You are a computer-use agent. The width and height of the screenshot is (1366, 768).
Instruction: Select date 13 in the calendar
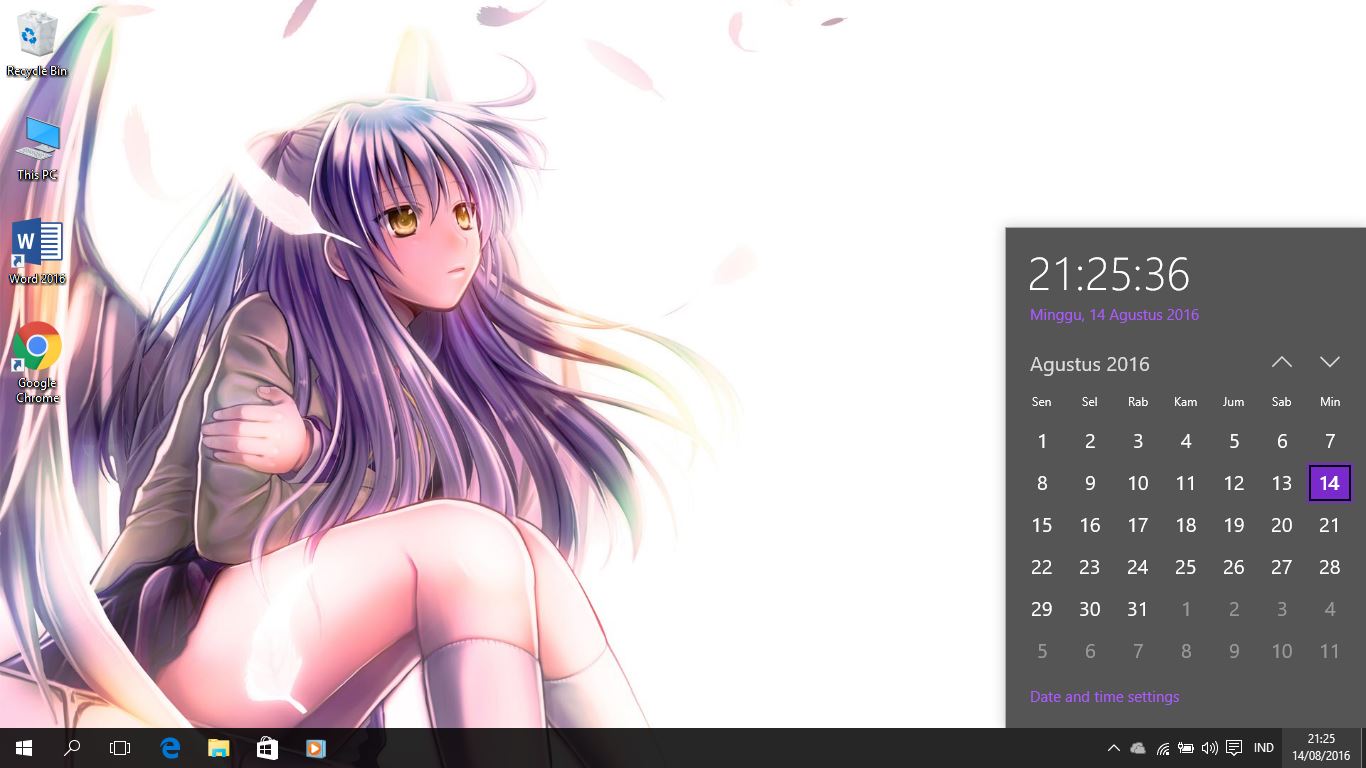pyautogui.click(x=1282, y=483)
